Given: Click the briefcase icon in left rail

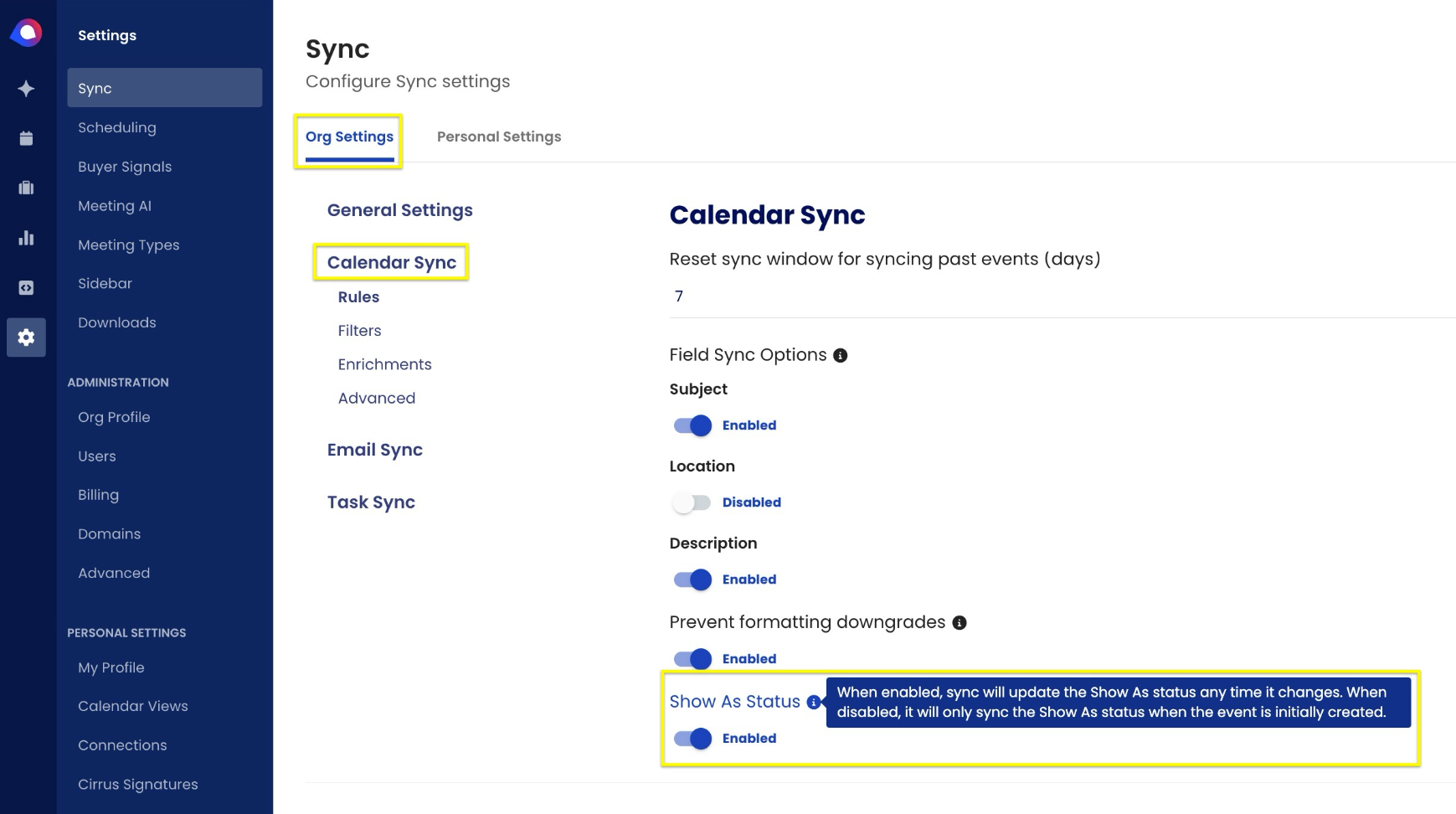Looking at the screenshot, I should point(27,188).
